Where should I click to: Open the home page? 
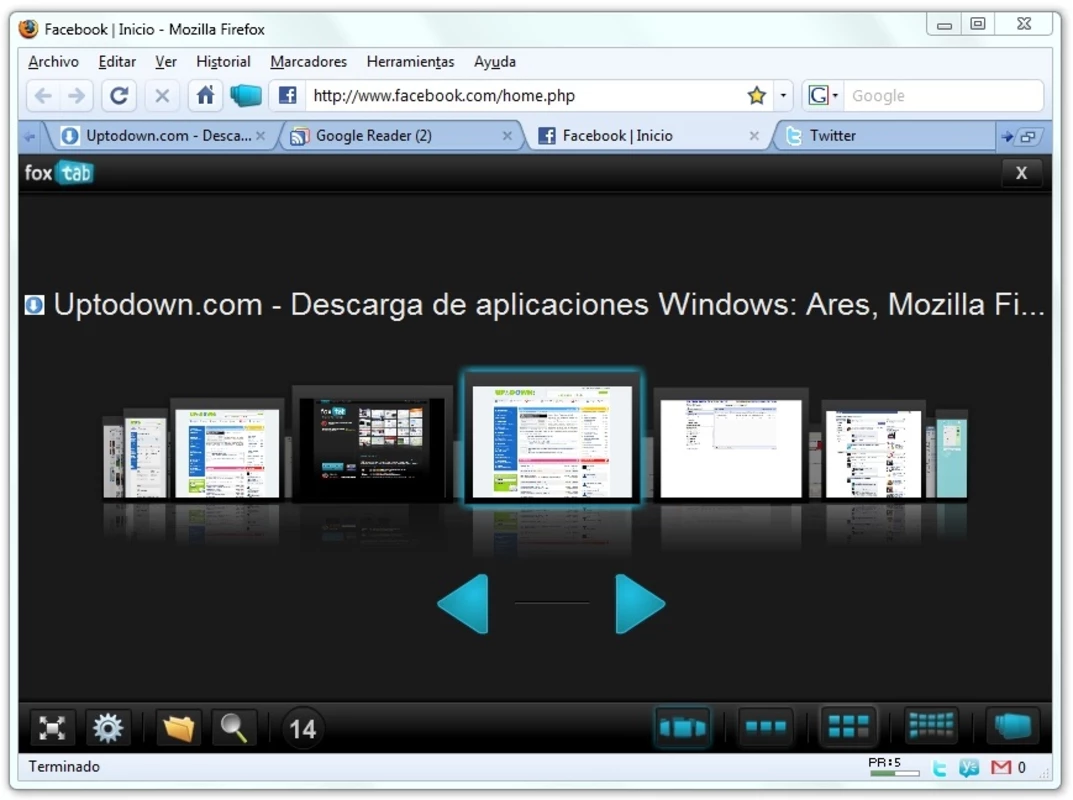(205, 95)
